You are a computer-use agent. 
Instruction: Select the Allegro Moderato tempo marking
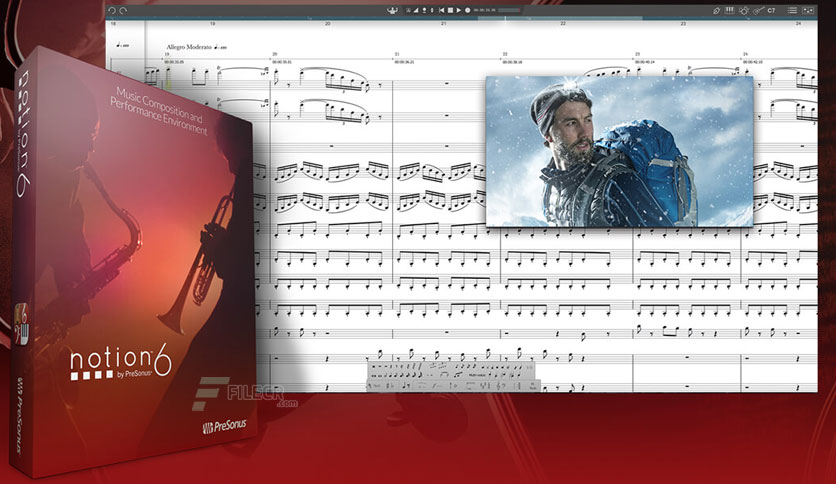(189, 47)
